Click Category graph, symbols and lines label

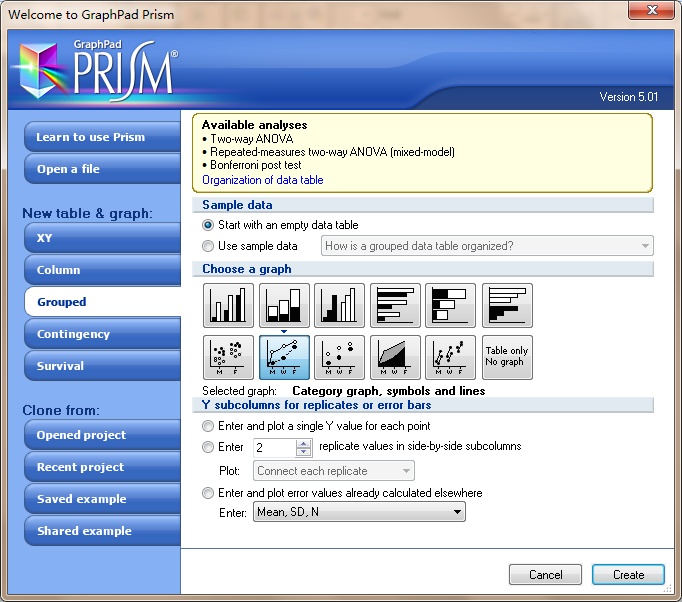389,391
